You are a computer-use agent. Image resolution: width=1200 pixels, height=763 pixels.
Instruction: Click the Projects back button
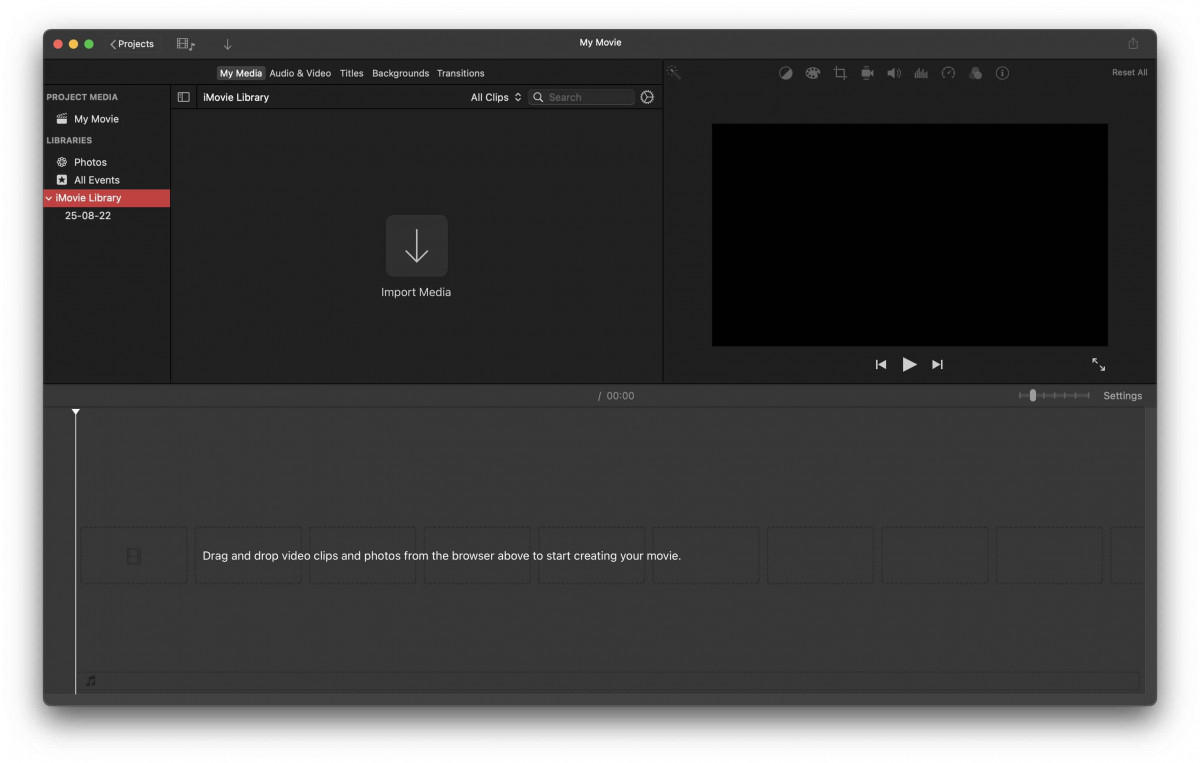(x=131, y=44)
